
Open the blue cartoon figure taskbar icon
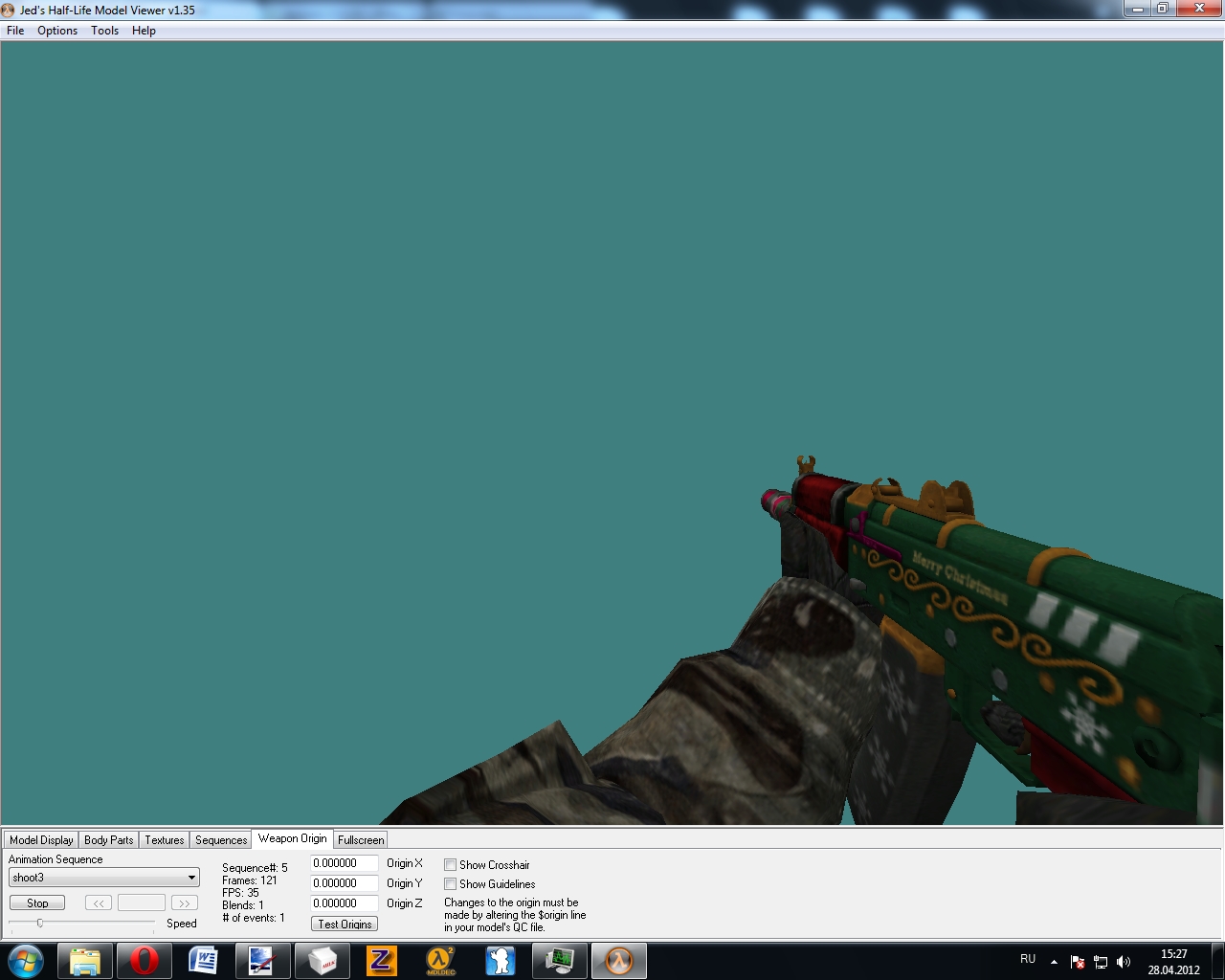[x=500, y=961]
